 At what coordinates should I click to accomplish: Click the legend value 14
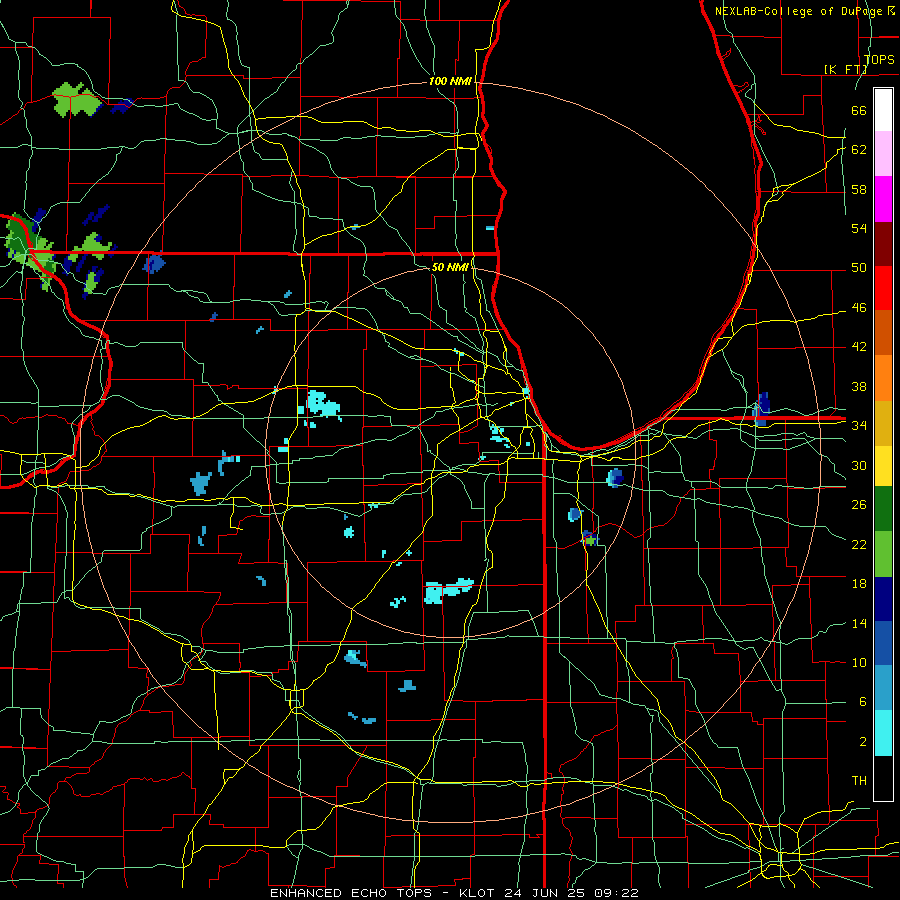coord(859,623)
